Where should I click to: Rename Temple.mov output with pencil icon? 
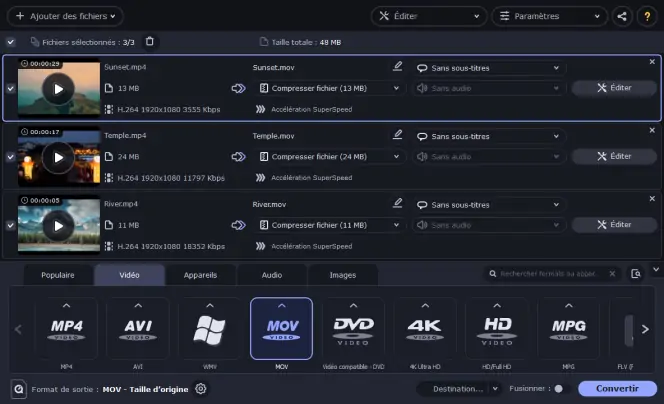pos(397,135)
